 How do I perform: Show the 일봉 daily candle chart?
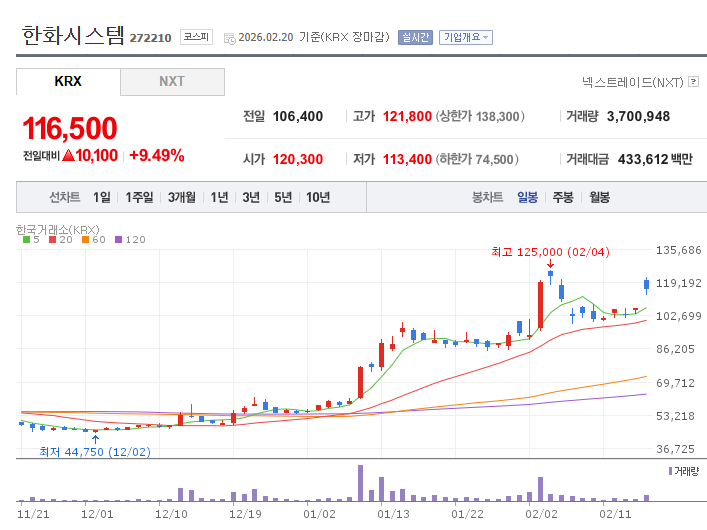coord(528,197)
